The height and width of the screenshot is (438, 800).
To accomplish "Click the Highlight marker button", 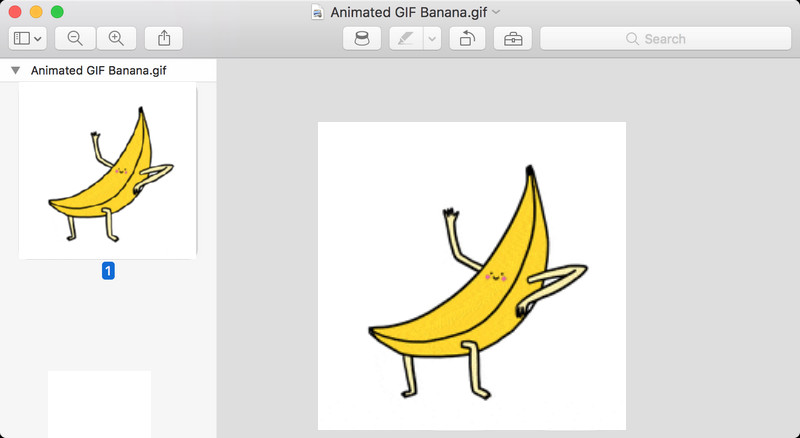I will click(406, 39).
